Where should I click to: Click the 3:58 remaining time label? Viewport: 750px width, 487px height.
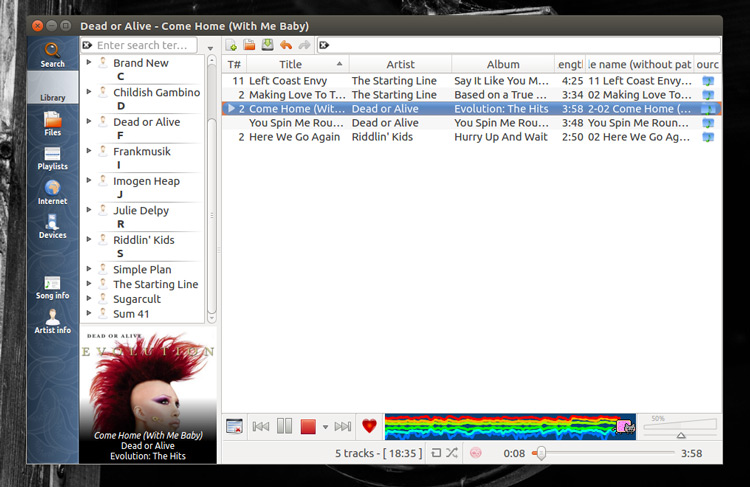coord(691,453)
